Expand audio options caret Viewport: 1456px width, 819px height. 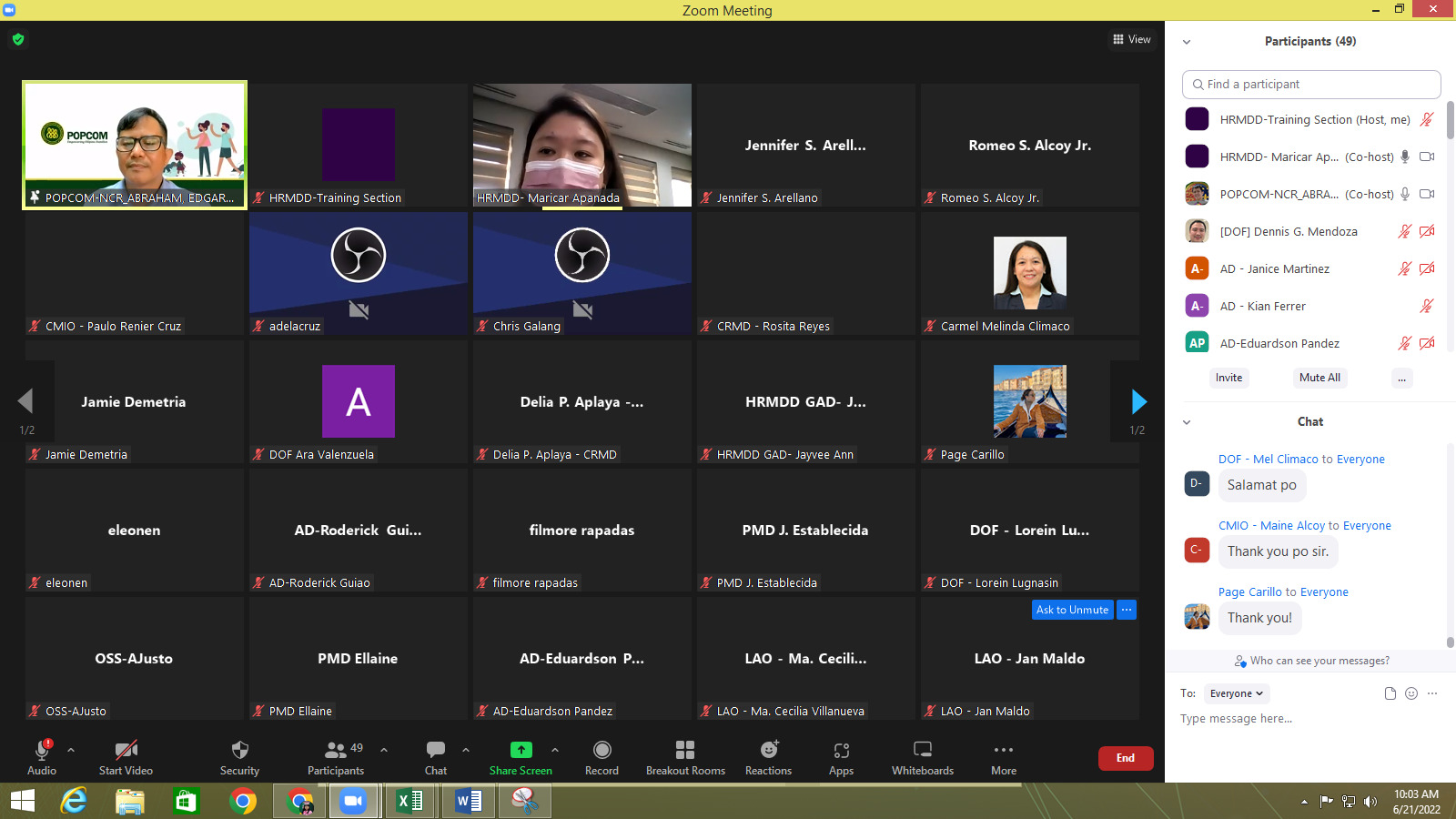coord(71,750)
